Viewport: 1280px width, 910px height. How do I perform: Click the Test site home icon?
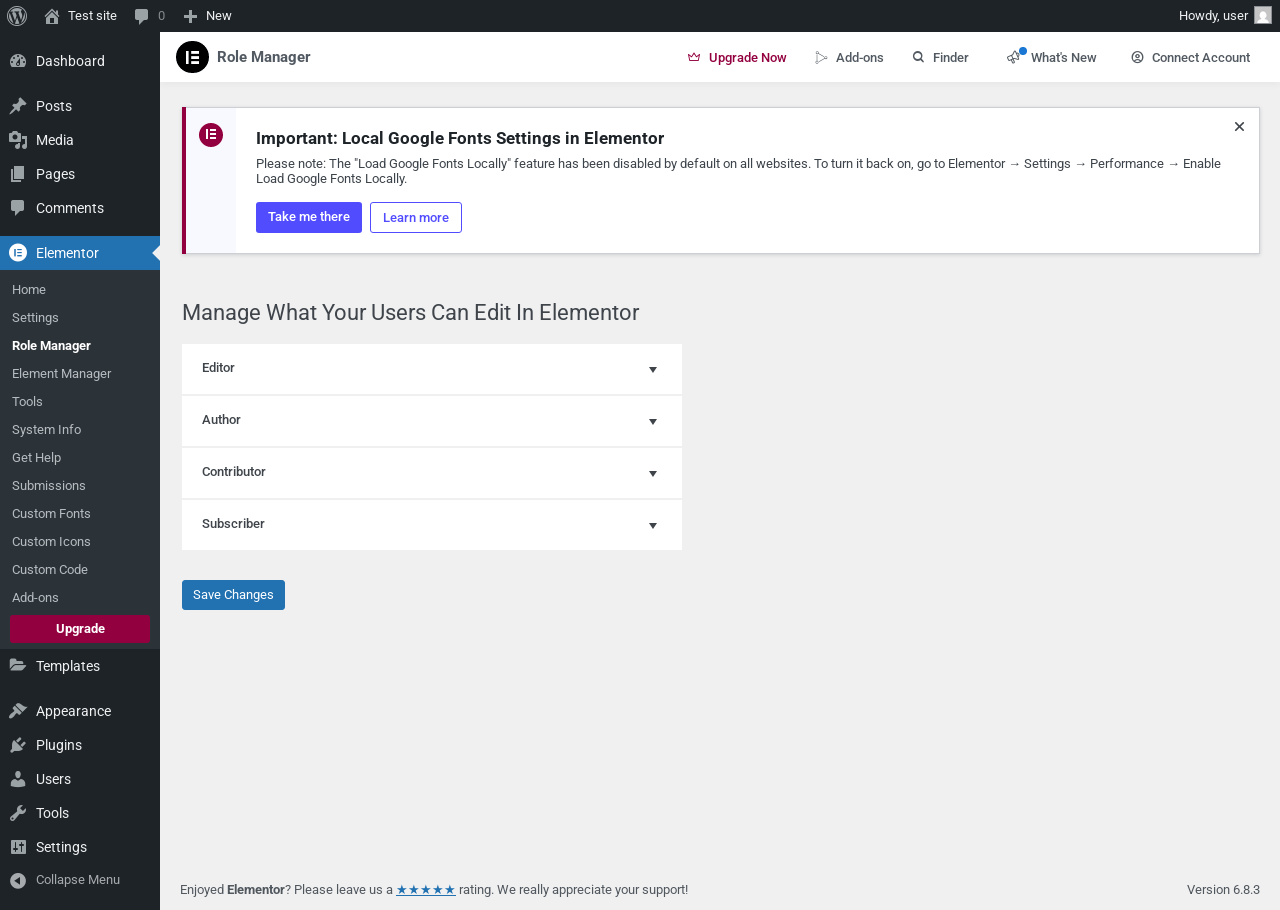click(52, 16)
